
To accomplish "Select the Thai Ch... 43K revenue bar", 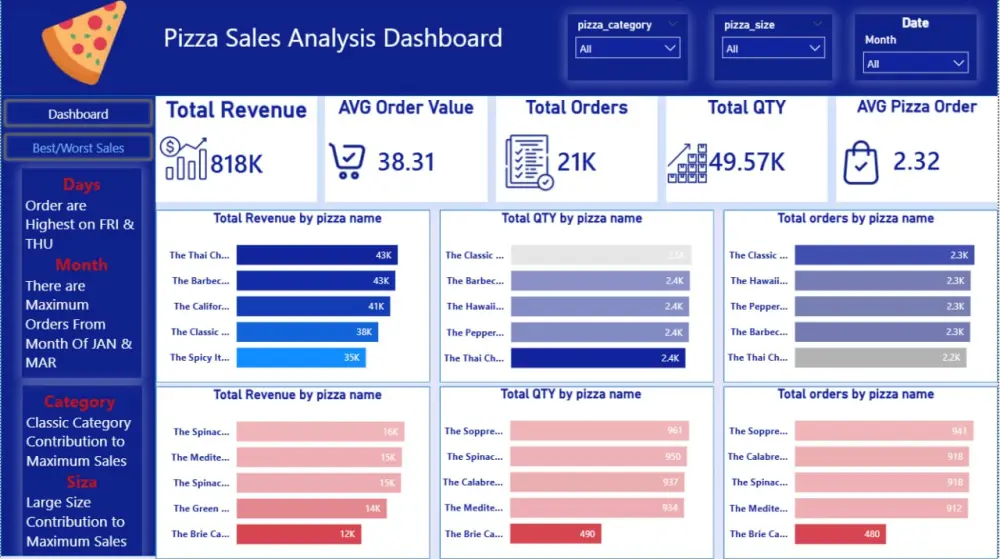I will (x=317, y=255).
